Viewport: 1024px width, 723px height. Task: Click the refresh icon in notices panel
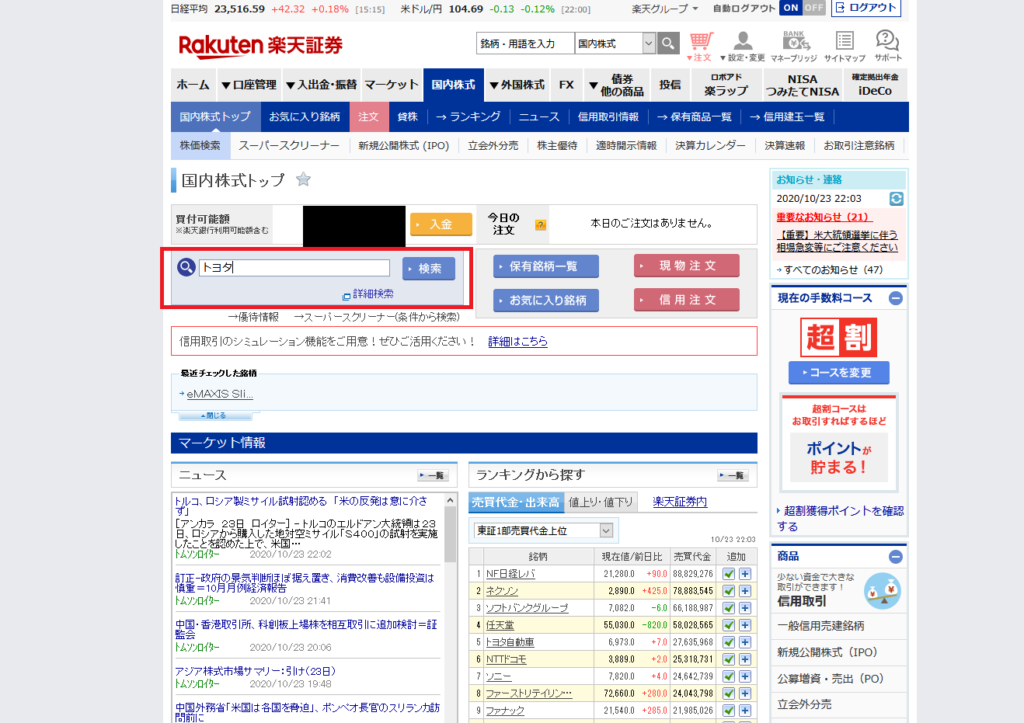tap(896, 199)
